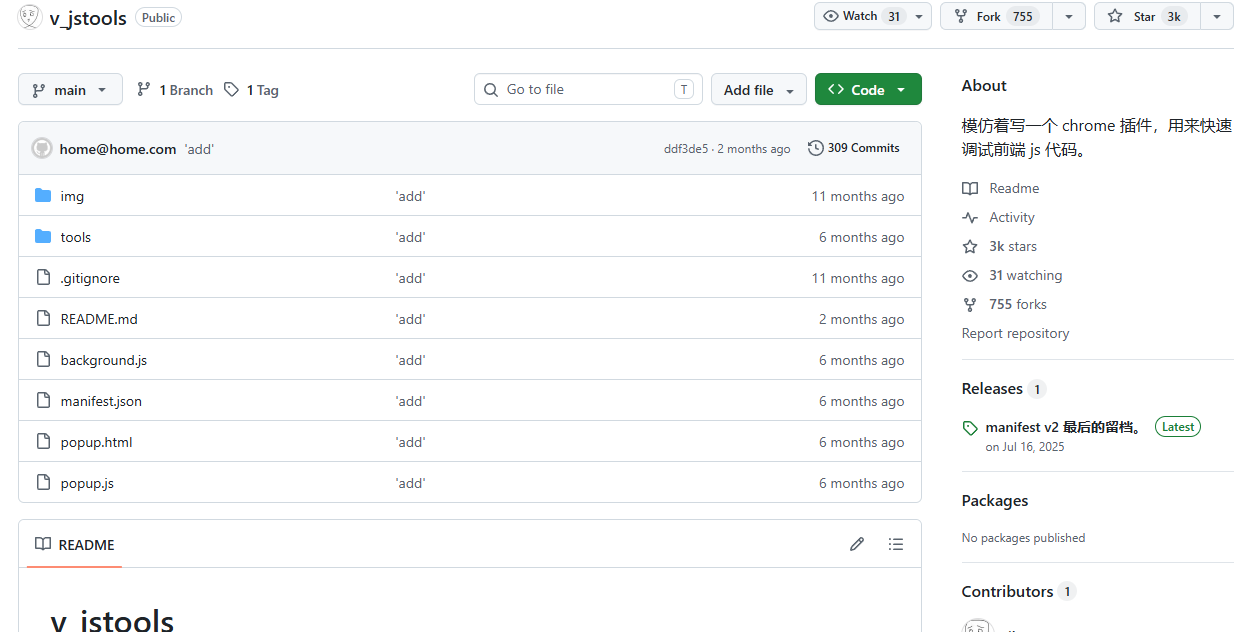Viewport: 1238px width, 632px height.
Task: Expand the Star lists dropdown arrow
Action: pos(1217,16)
